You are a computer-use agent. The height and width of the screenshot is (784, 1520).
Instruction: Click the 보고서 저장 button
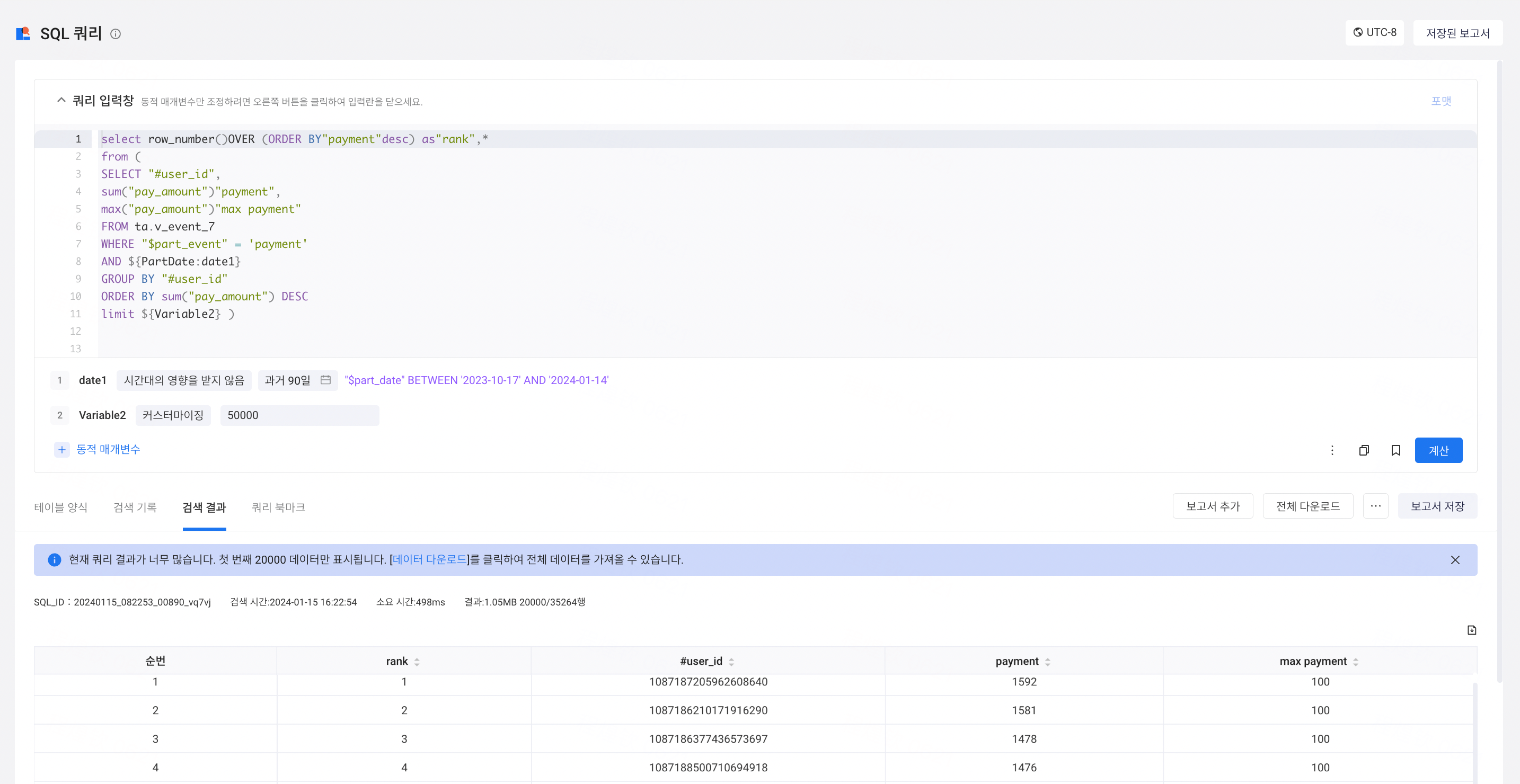[1437, 506]
